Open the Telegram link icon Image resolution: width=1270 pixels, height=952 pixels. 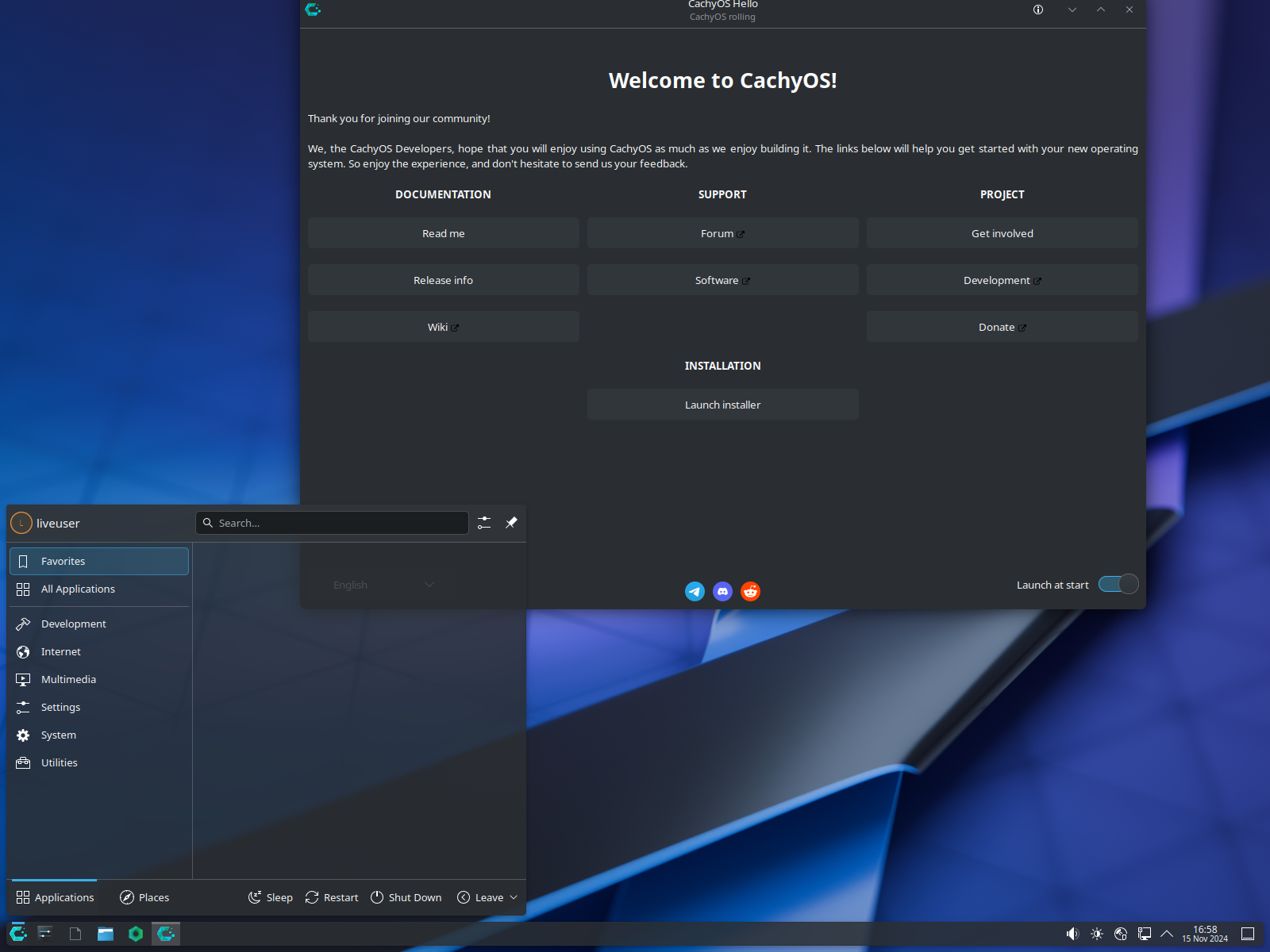tap(695, 591)
